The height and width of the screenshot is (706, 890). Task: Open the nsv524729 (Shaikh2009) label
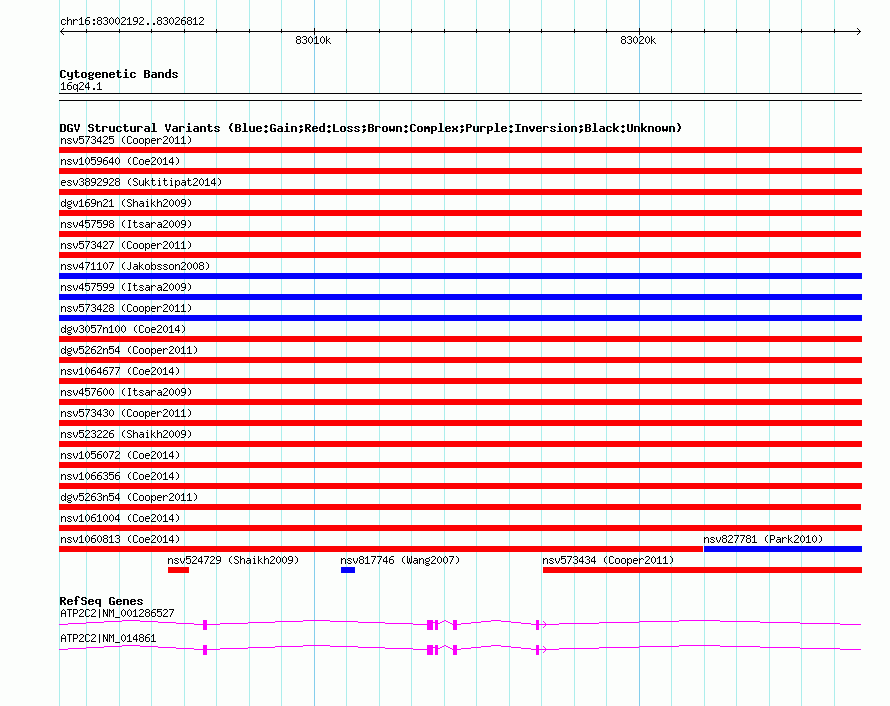click(x=233, y=560)
